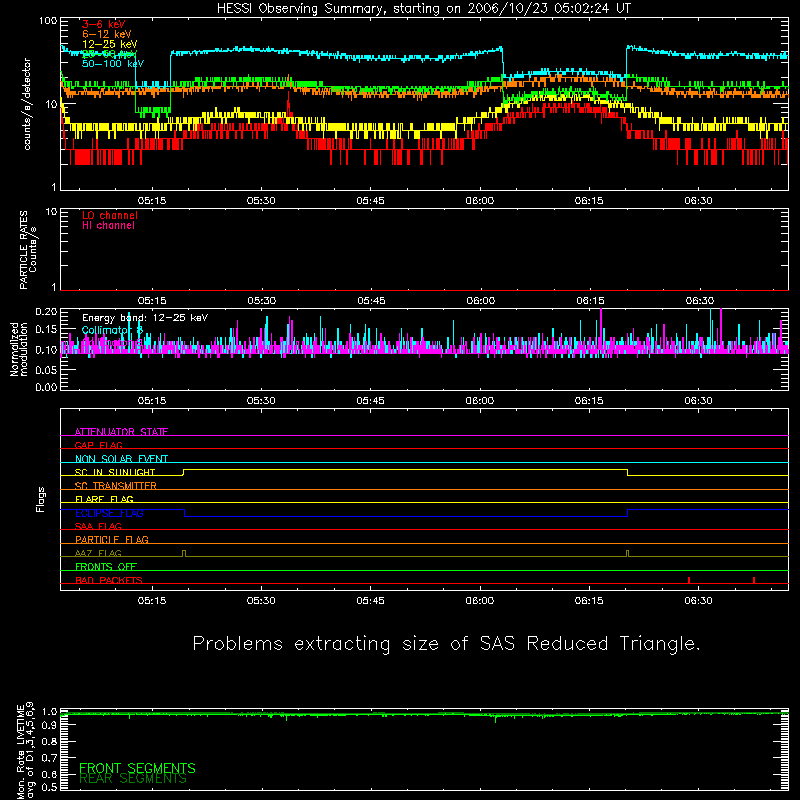Select the GAP FLAG label
Viewport: 800px width, 800px height.
98,445
